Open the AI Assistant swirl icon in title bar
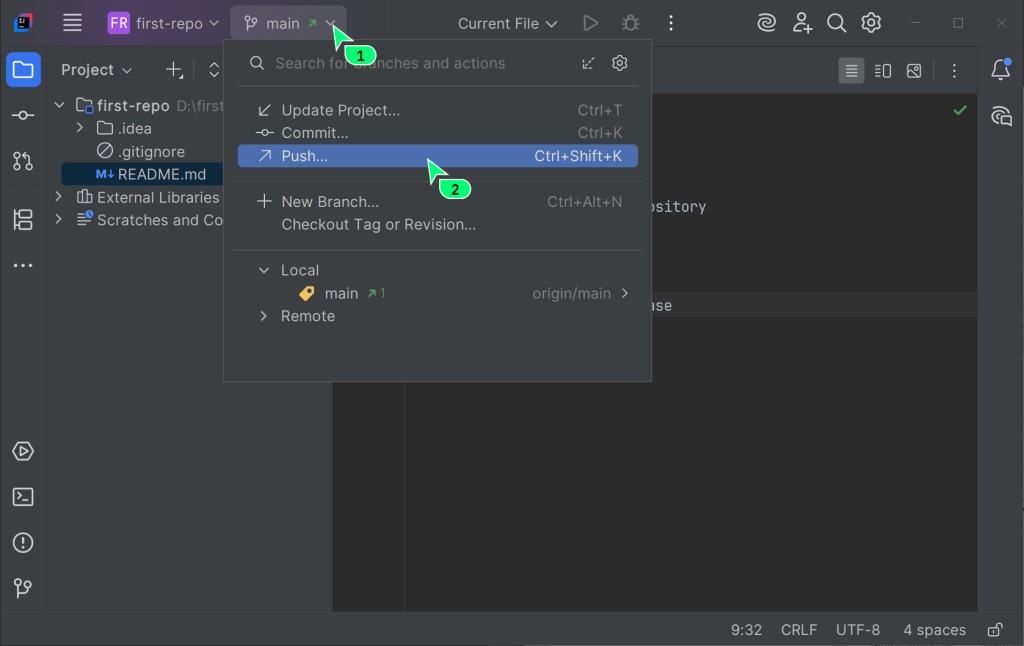 (766, 24)
